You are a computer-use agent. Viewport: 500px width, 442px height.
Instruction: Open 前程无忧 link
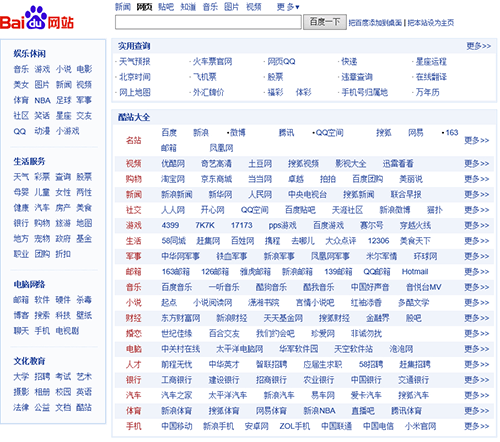click(x=177, y=364)
